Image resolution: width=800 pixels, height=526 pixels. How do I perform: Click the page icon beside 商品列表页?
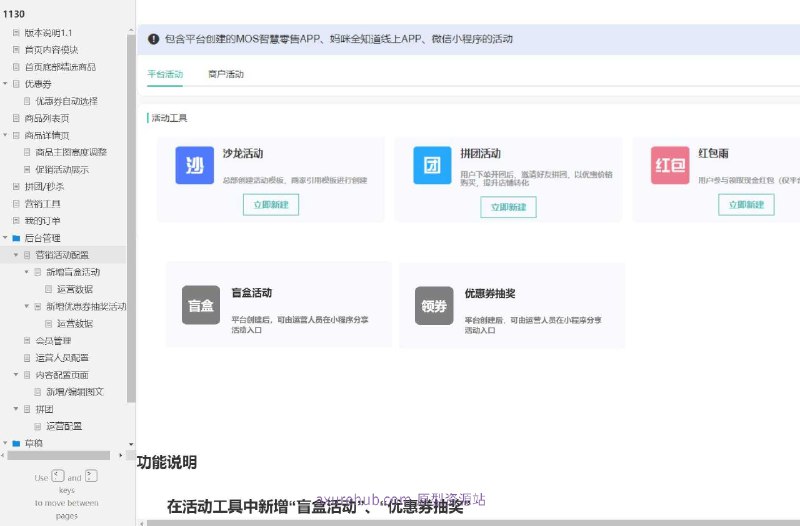pyautogui.click(x=16, y=118)
